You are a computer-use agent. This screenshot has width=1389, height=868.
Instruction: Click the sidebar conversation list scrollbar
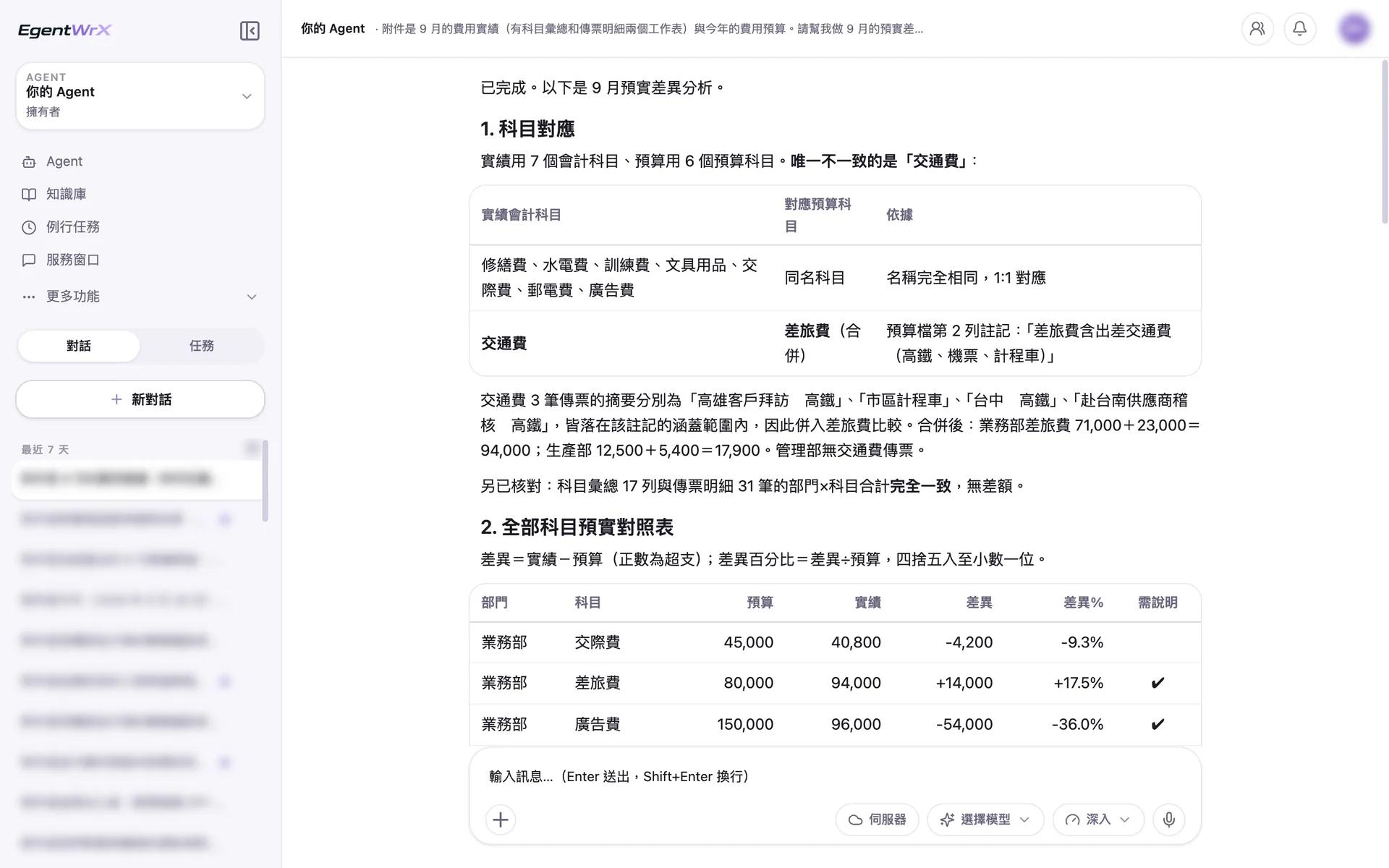tap(266, 480)
